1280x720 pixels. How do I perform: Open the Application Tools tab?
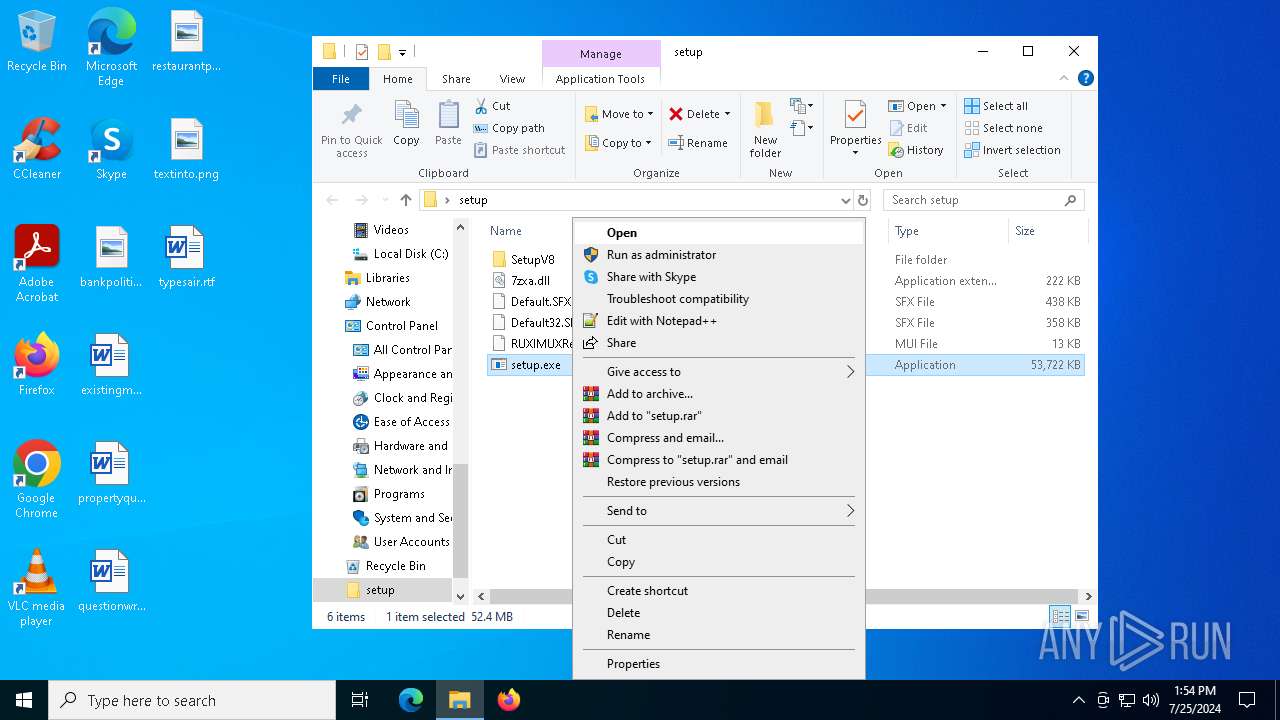click(600, 79)
